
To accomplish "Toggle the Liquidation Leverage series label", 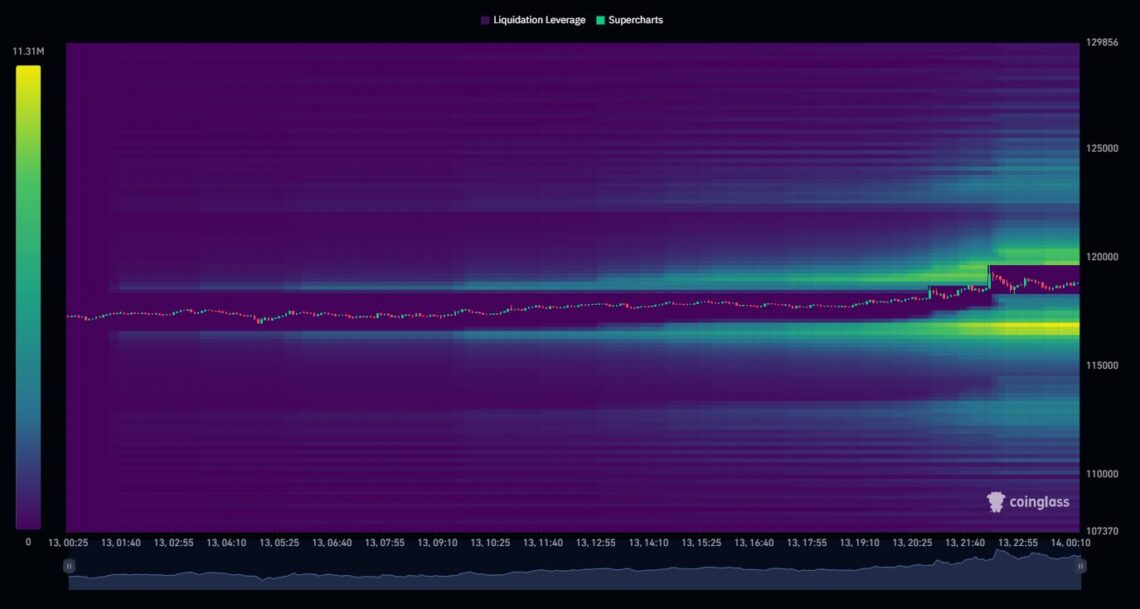I will coord(539,20).
